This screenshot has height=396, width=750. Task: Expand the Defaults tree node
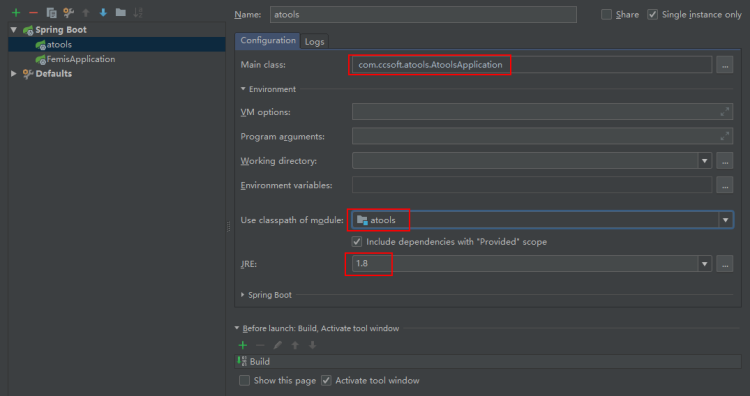[x=13, y=74]
